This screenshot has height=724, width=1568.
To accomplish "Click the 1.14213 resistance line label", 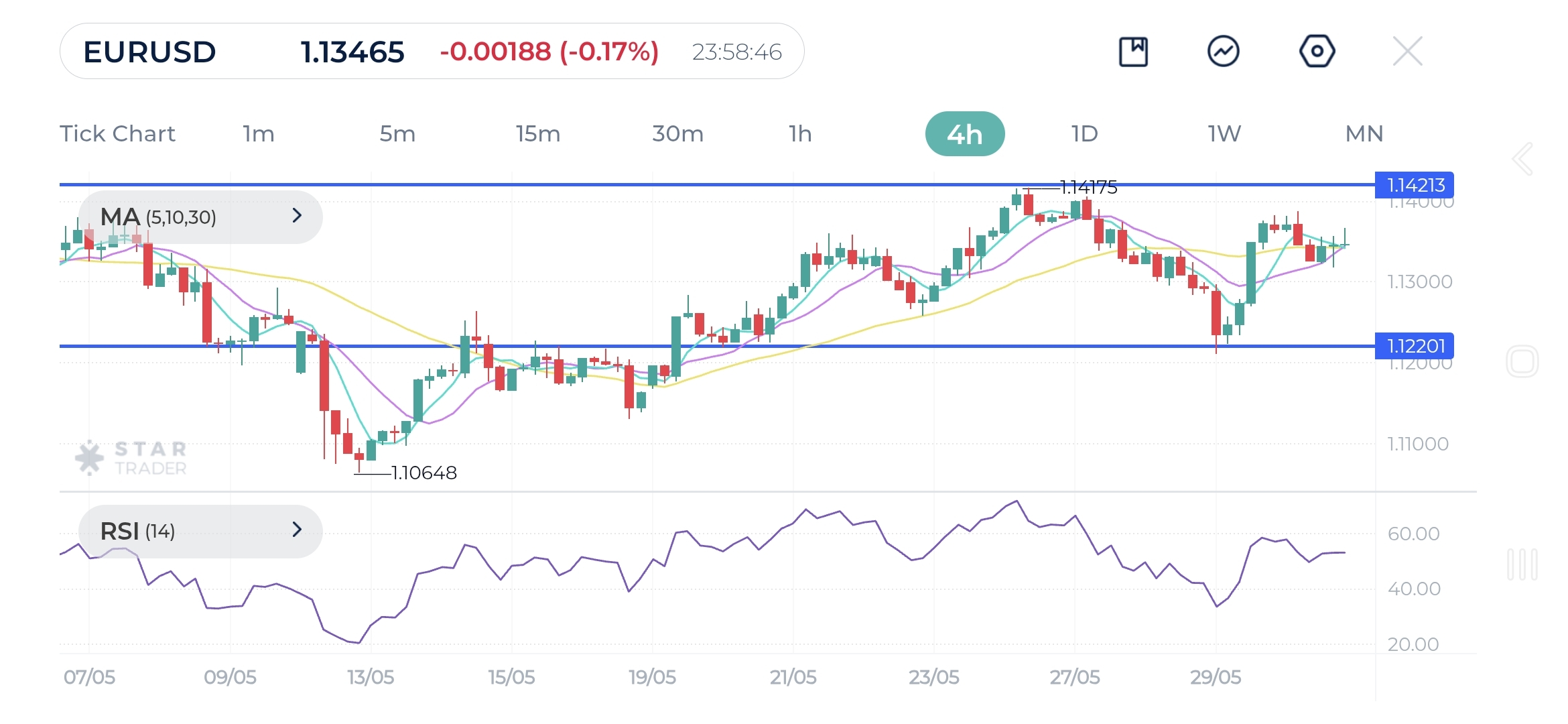I will coord(1414,185).
